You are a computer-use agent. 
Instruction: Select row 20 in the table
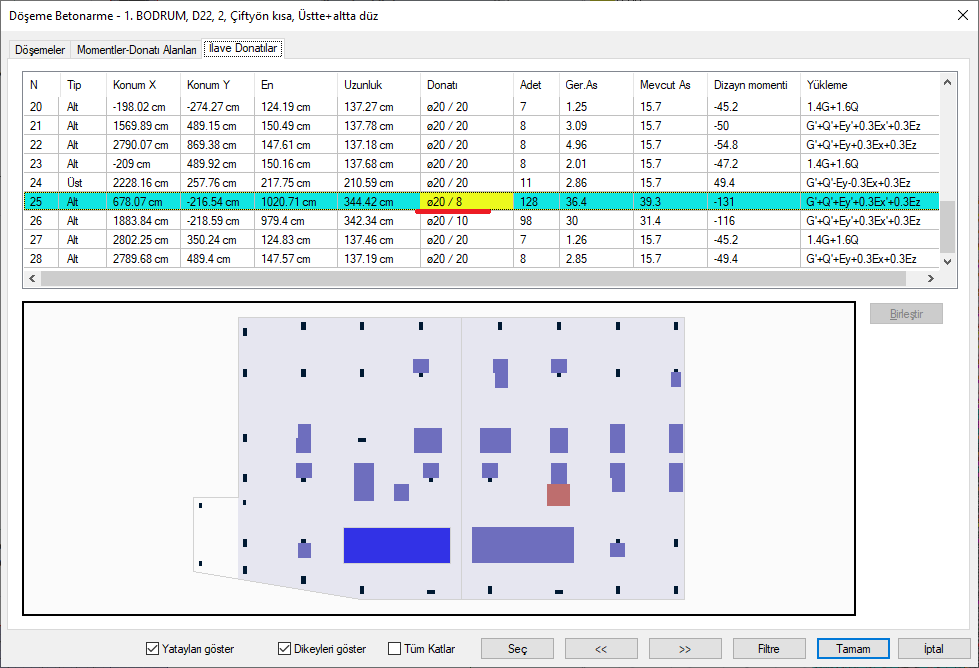click(481, 107)
